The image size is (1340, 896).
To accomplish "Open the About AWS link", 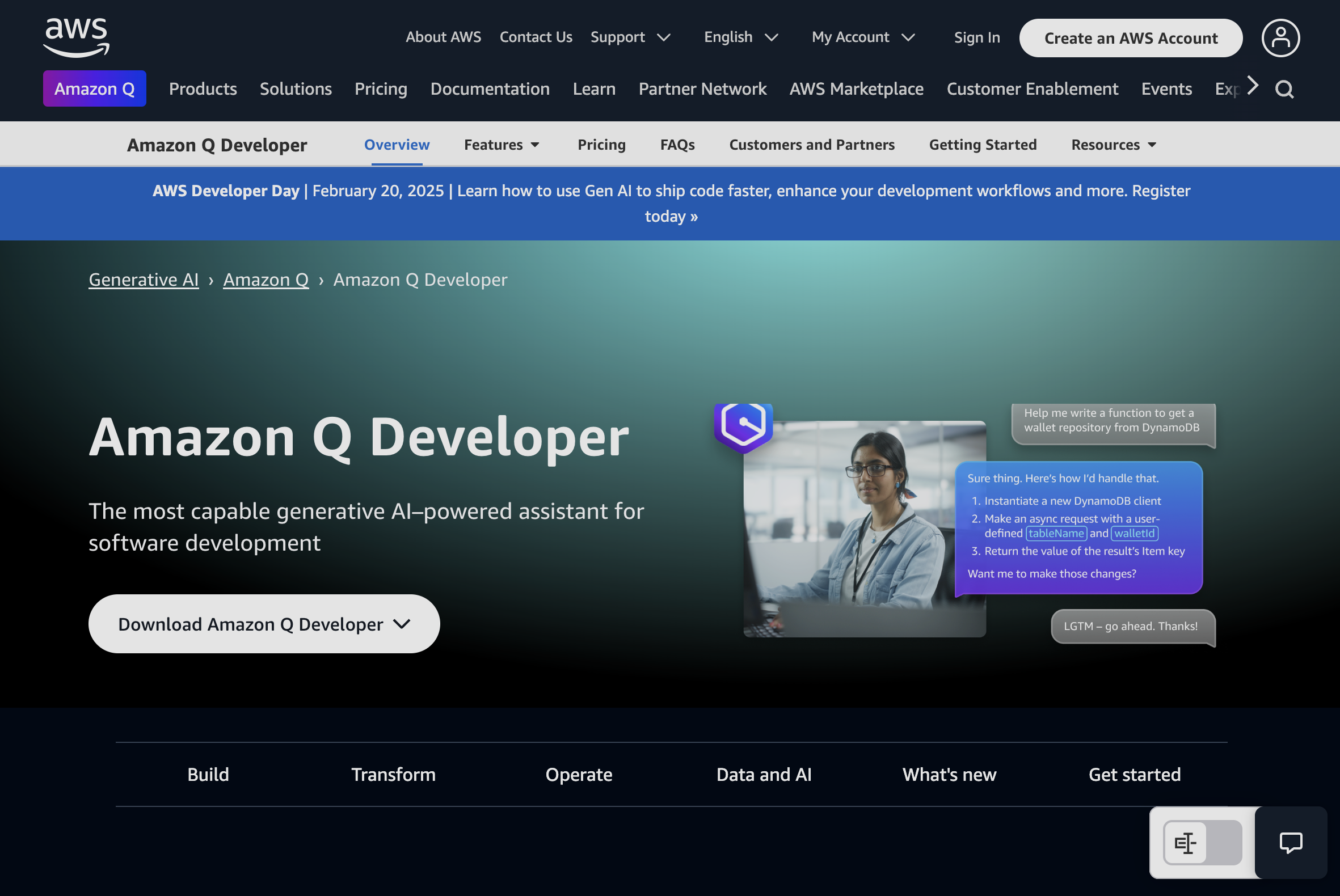I will click(x=443, y=37).
